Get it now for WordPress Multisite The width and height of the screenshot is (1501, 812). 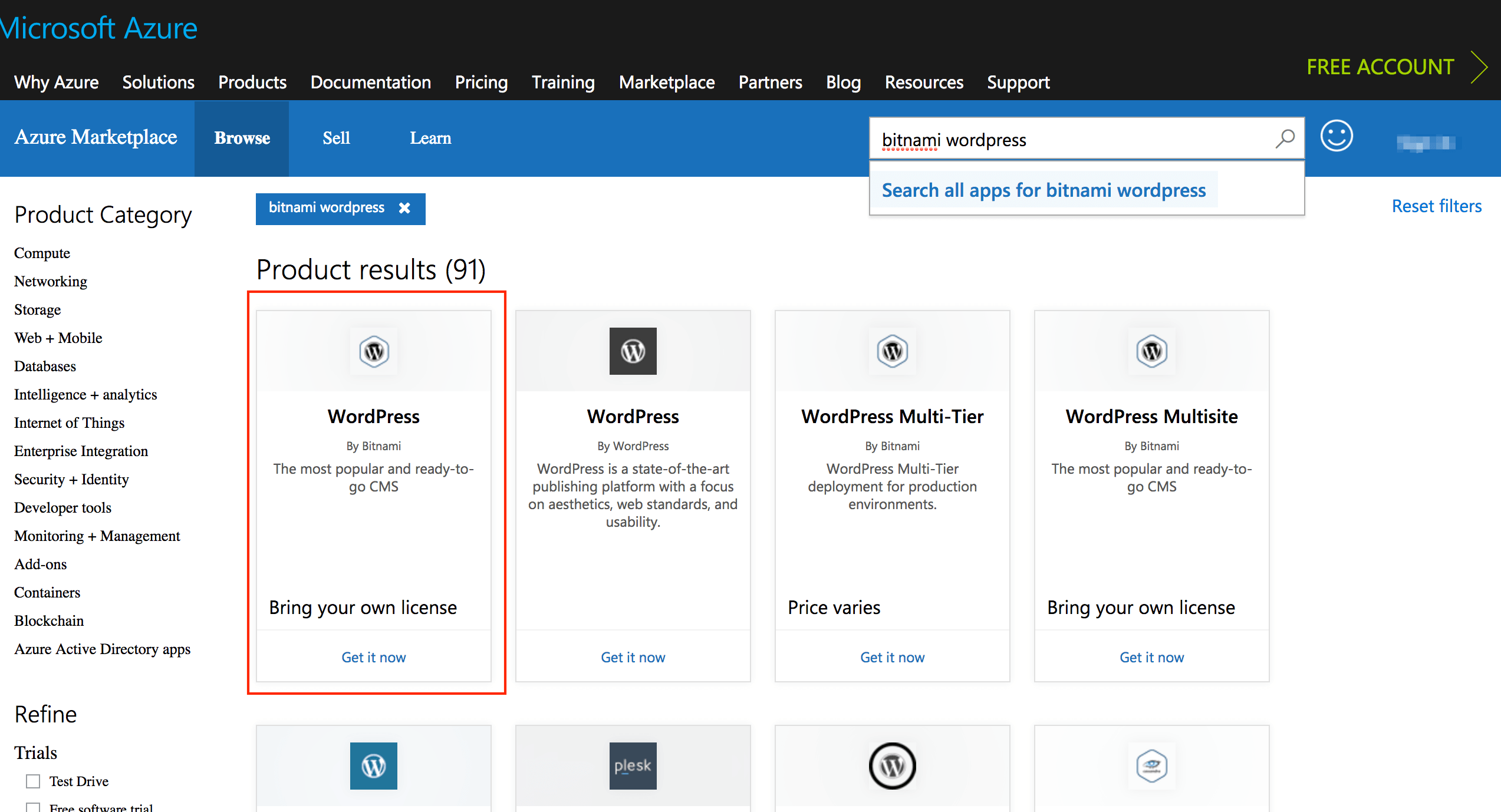coord(1152,658)
